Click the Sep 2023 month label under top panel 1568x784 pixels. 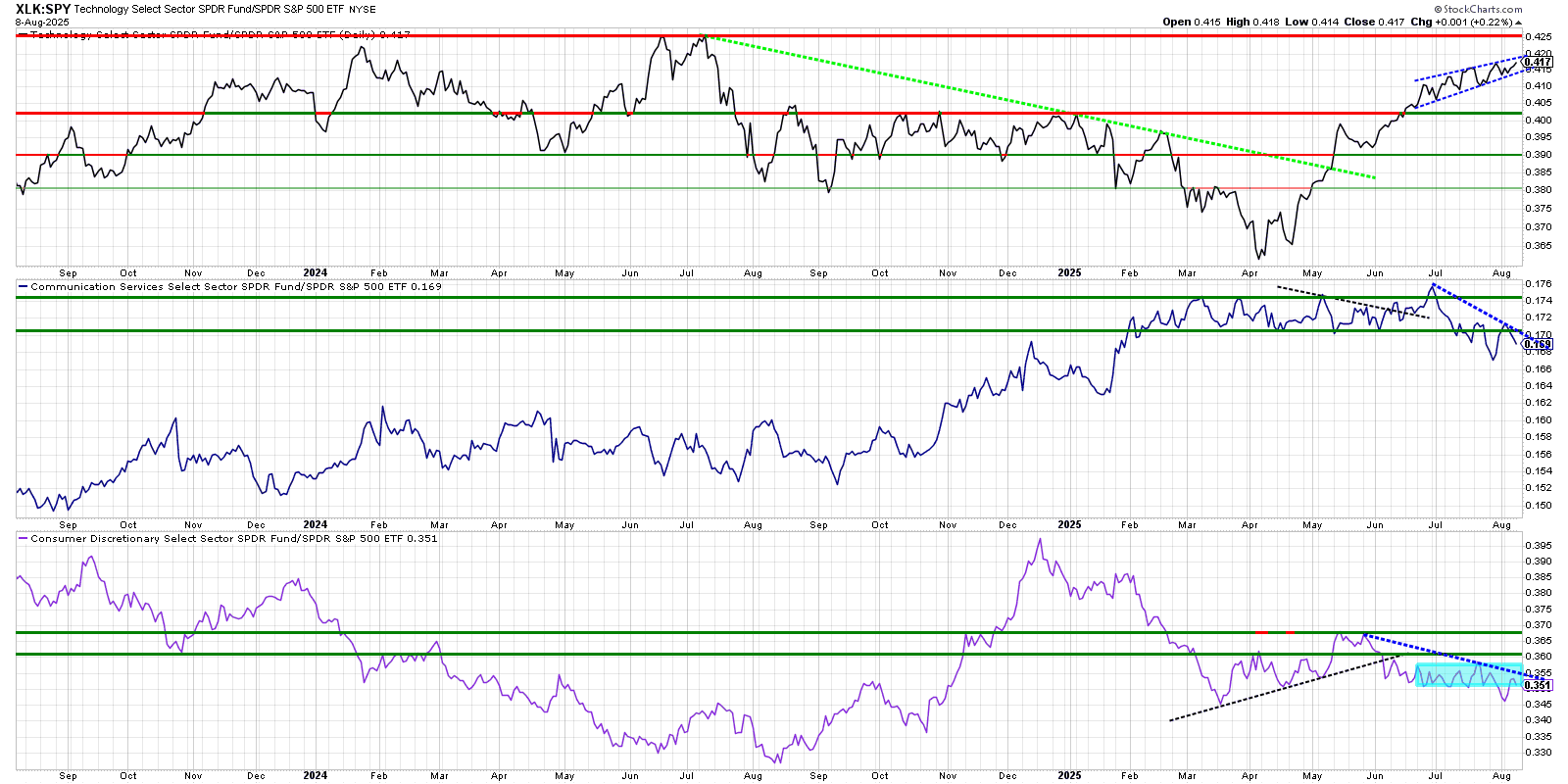coord(68,273)
